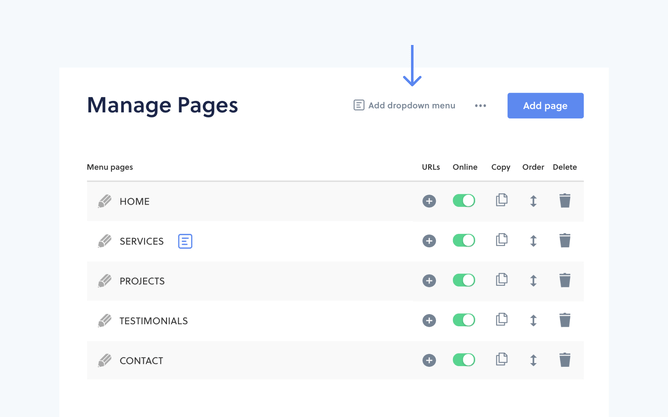Switch off the Online toggle for SERVICES
The height and width of the screenshot is (417, 668).
(464, 241)
